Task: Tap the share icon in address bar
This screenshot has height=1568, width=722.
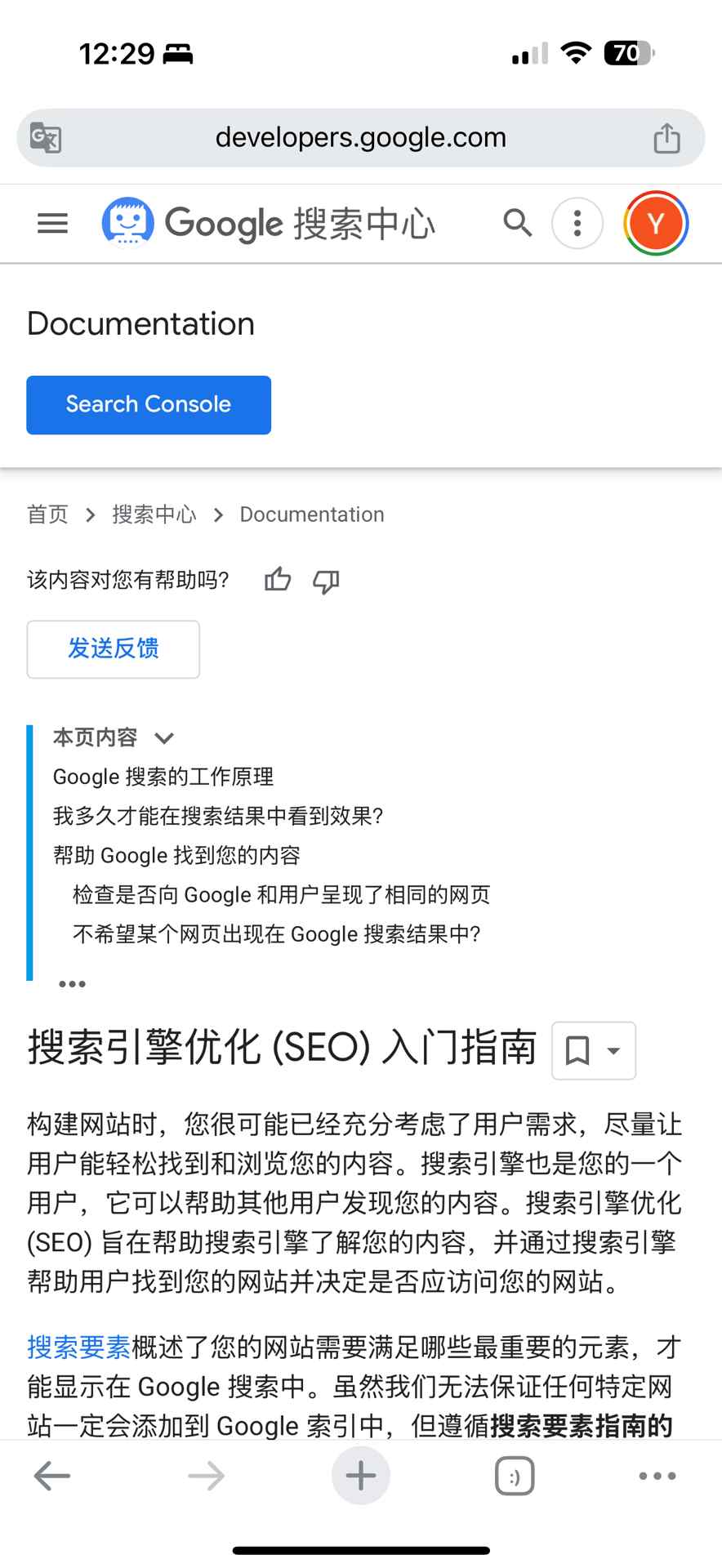Action: (666, 137)
